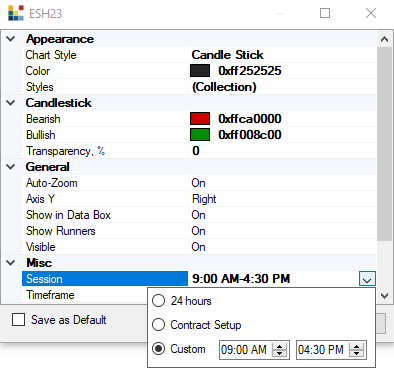This screenshot has width=394, height=376.
Task: Click the ESH23 app icon in title bar
Action: tap(16, 13)
